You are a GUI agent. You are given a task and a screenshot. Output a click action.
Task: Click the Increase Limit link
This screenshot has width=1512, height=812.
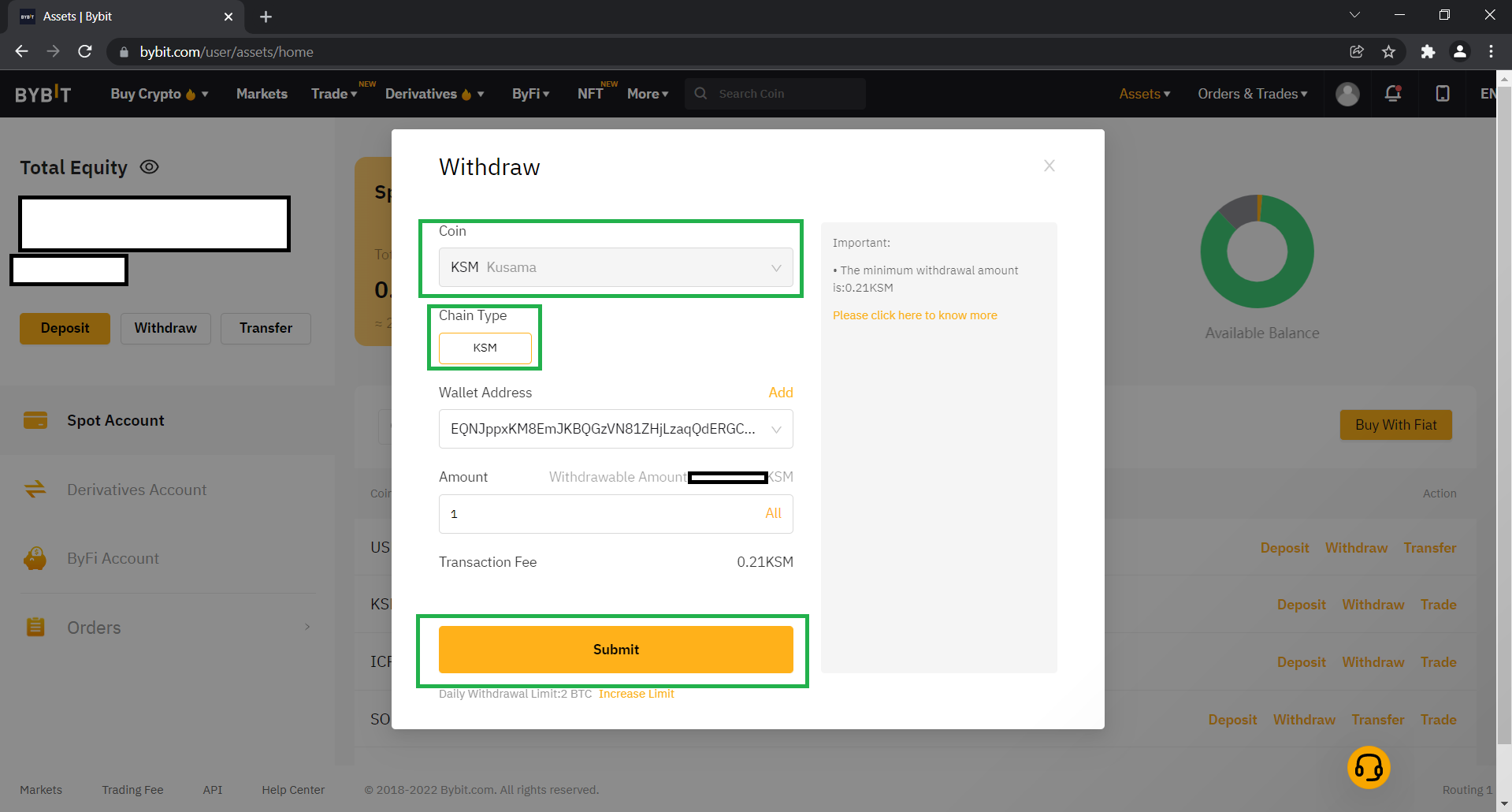636,694
